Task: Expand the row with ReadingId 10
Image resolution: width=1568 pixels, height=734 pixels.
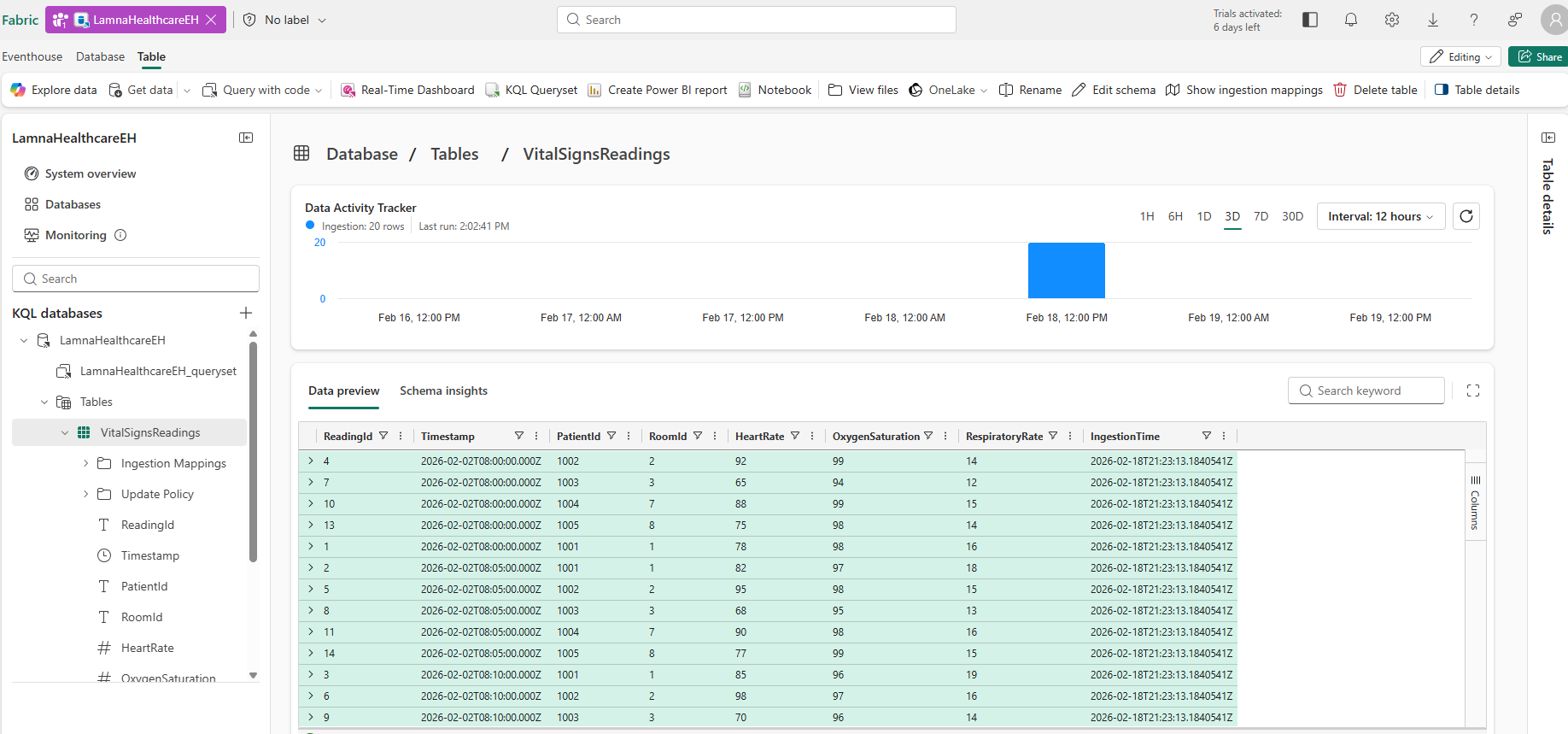Action: click(311, 503)
